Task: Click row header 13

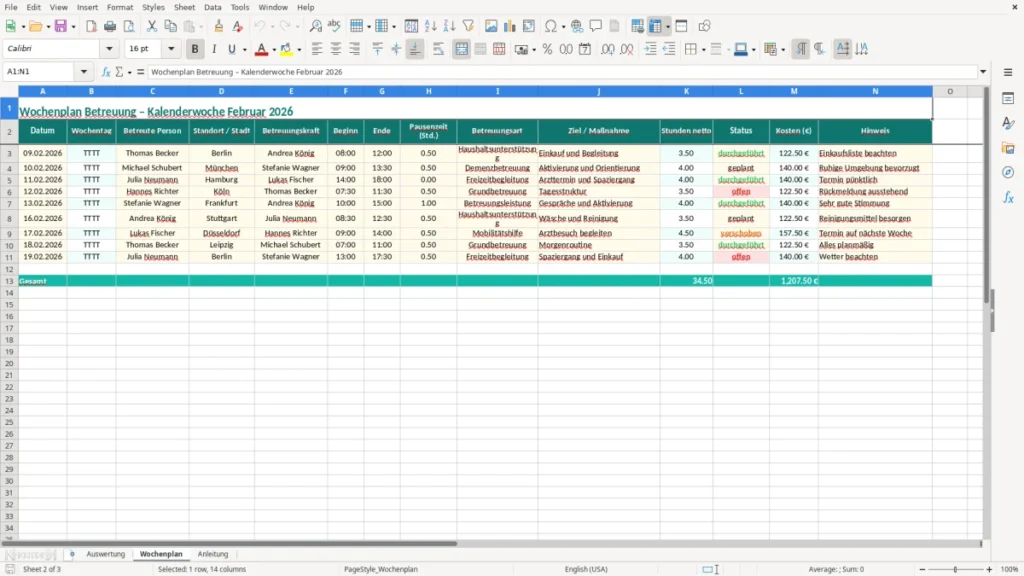Action: click(9, 281)
